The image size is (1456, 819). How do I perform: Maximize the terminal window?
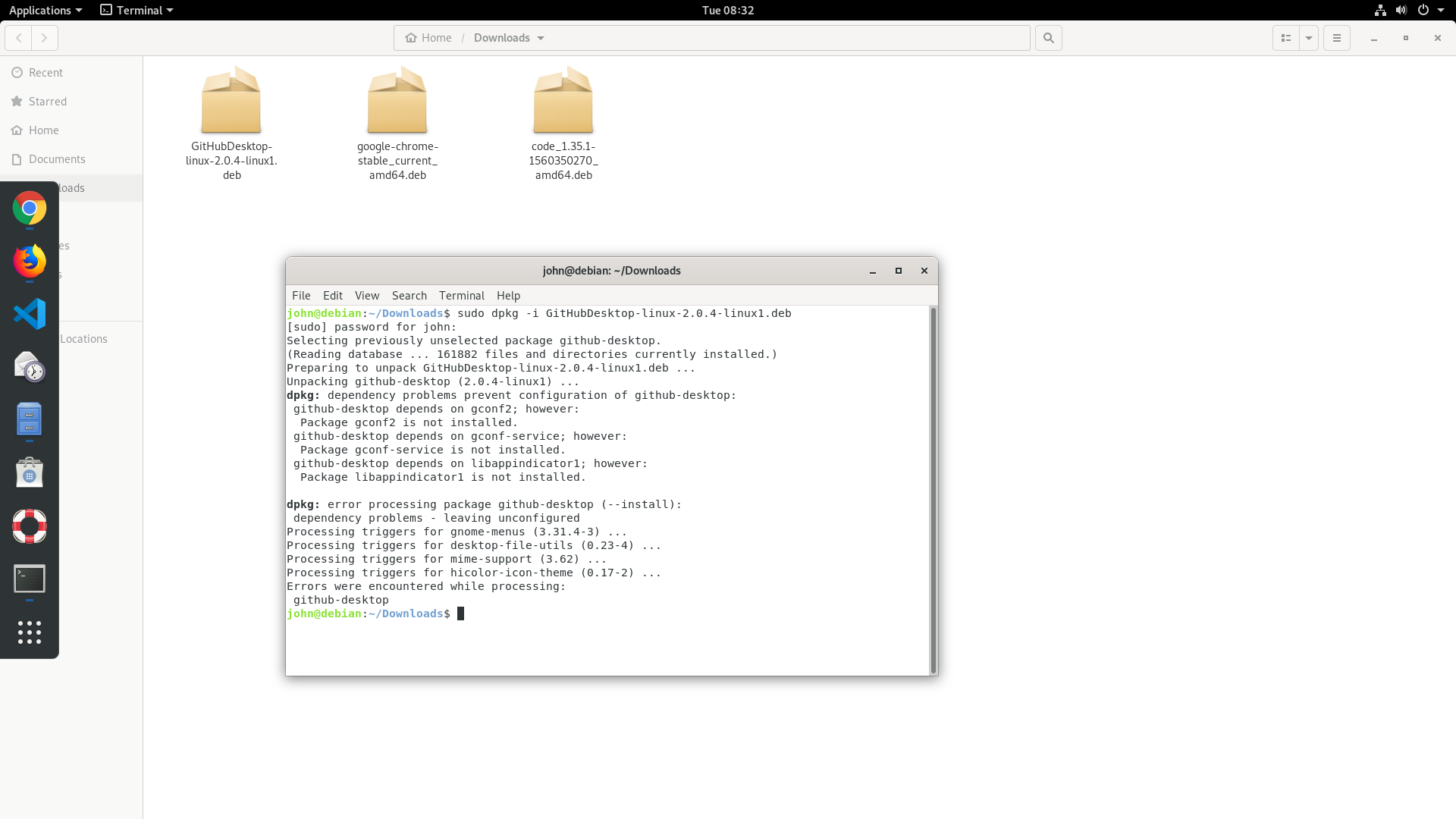point(899,271)
